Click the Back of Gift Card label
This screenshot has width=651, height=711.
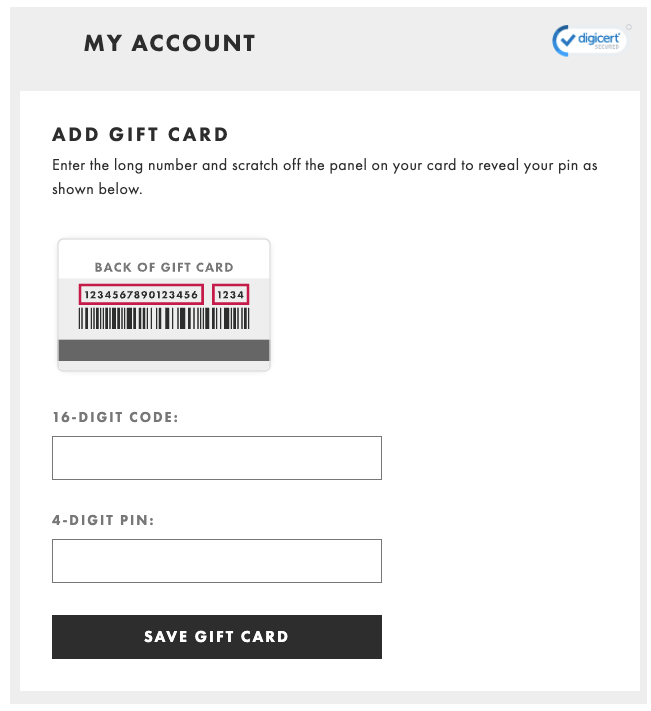[164, 267]
